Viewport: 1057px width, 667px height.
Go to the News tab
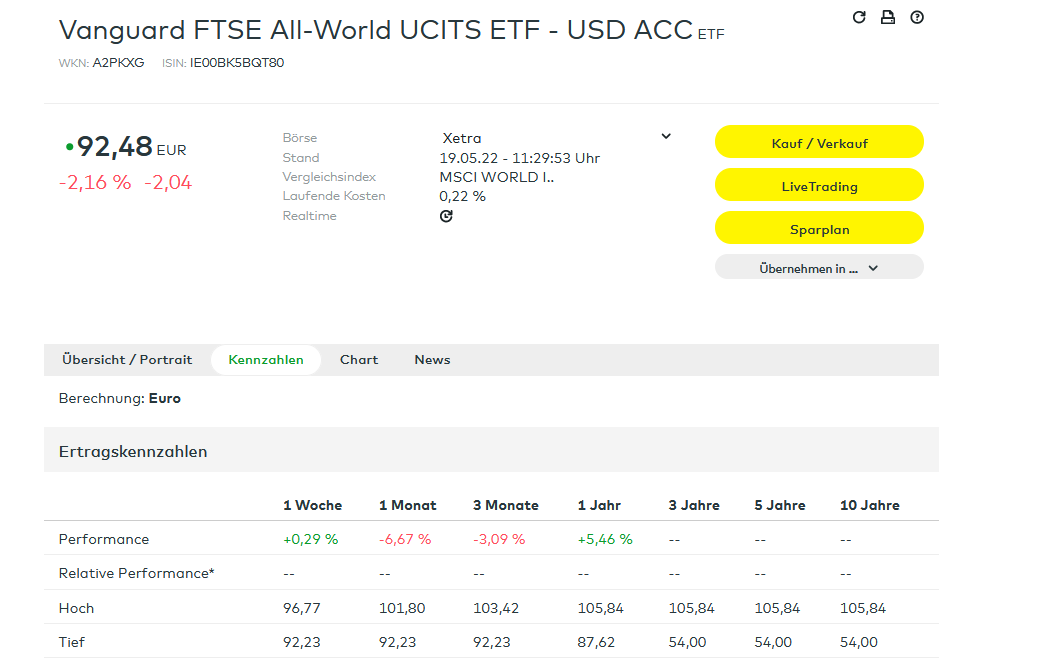[x=432, y=360]
